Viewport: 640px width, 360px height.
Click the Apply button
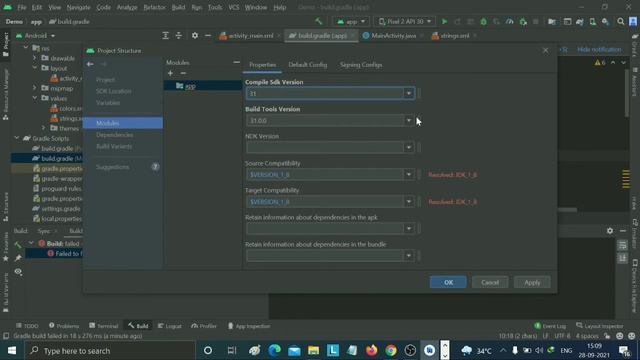pyautogui.click(x=532, y=282)
